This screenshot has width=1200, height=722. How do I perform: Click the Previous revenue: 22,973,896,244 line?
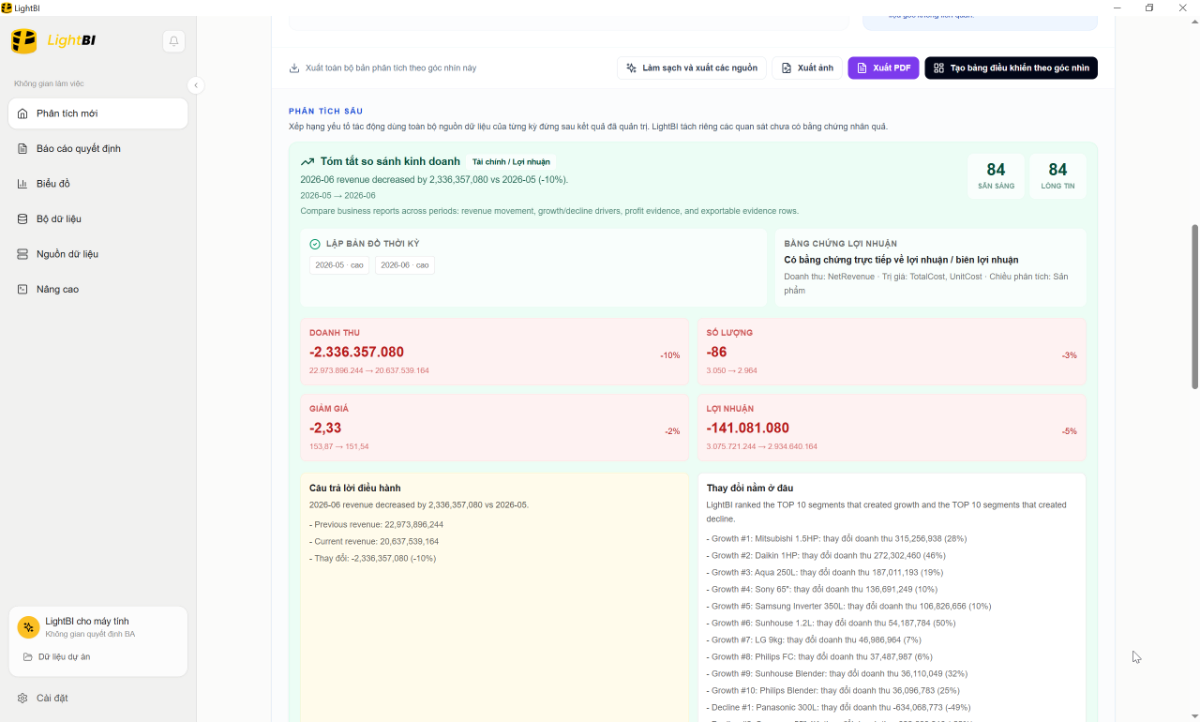(376, 524)
